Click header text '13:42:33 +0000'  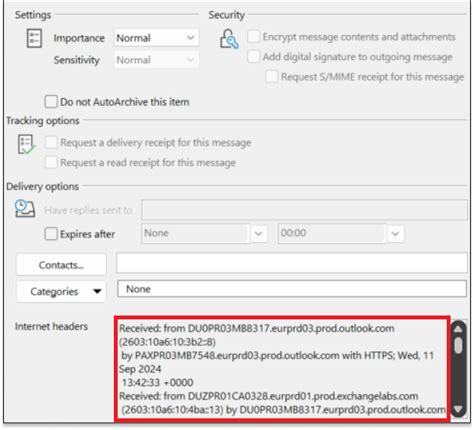[158, 382]
